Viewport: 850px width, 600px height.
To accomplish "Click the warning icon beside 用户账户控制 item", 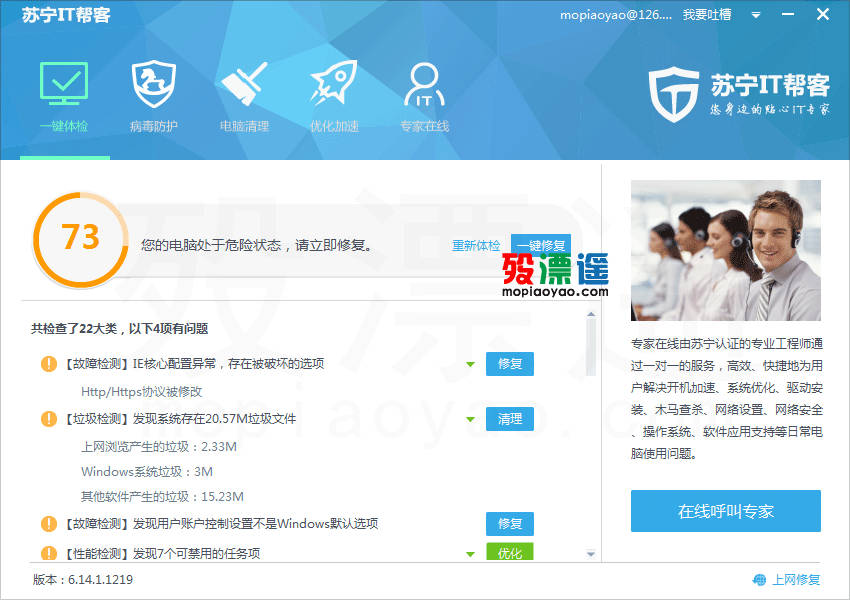I will [x=49, y=524].
